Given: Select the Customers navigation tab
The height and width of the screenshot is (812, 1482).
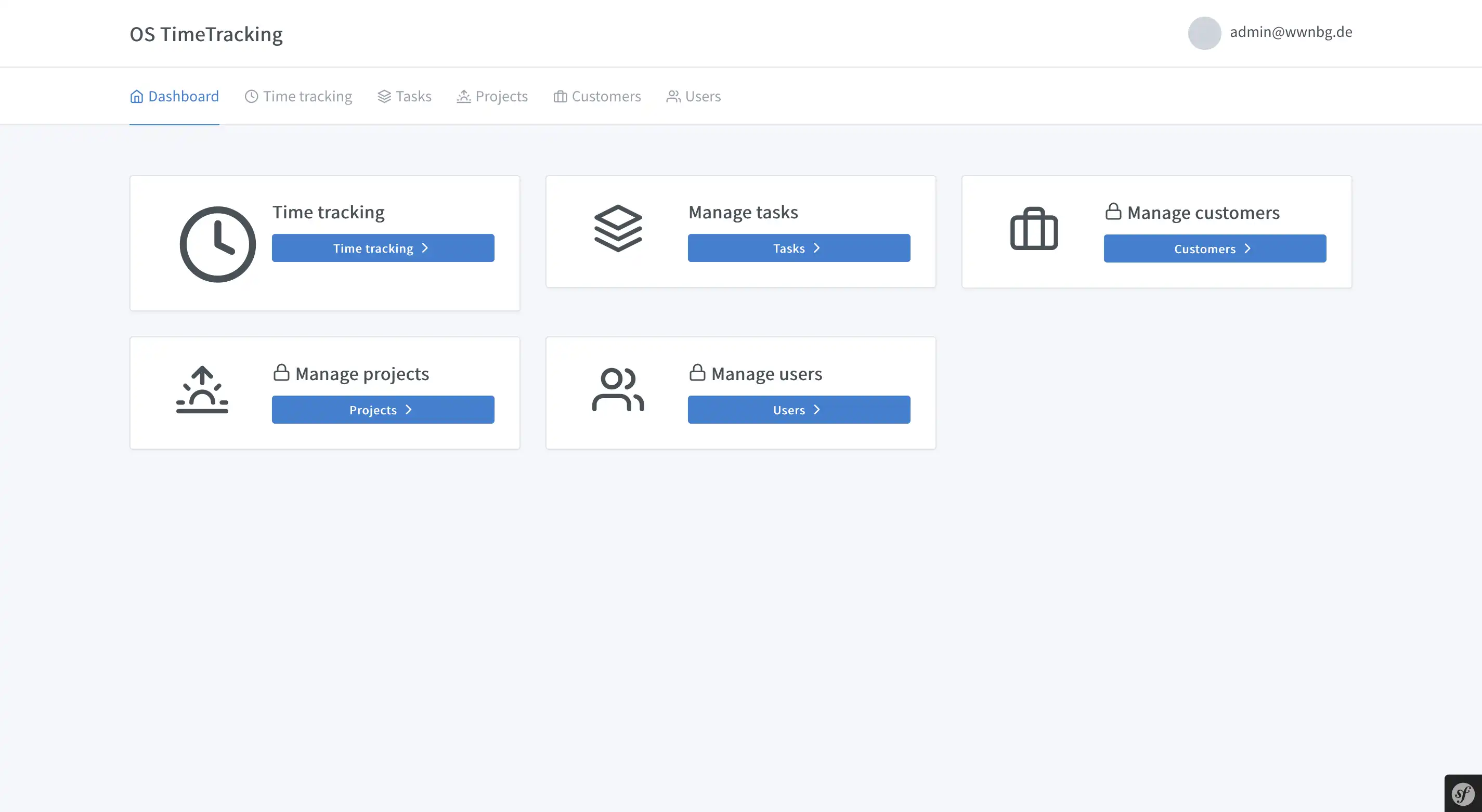Looking at the screenshot, I should (596, 96).
